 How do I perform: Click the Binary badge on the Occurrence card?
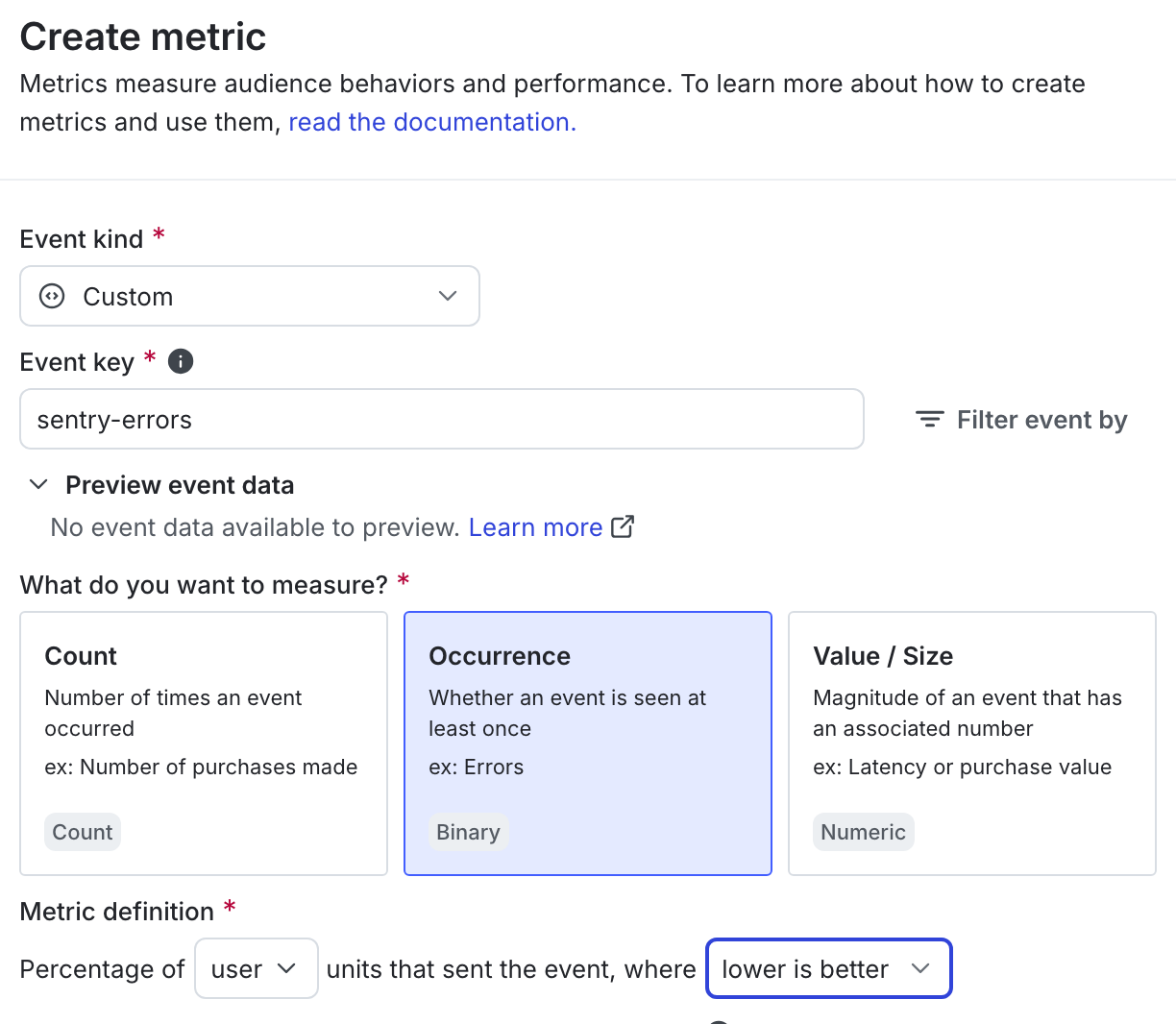pyautogui.click(x=468, y=832)
